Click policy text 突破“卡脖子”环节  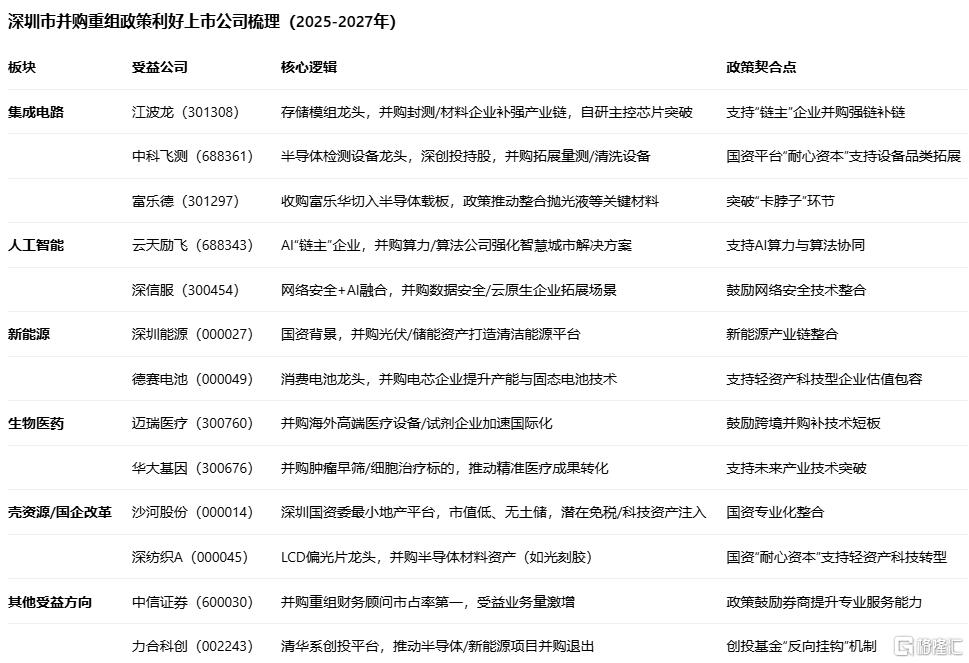[x=780, y=201]
